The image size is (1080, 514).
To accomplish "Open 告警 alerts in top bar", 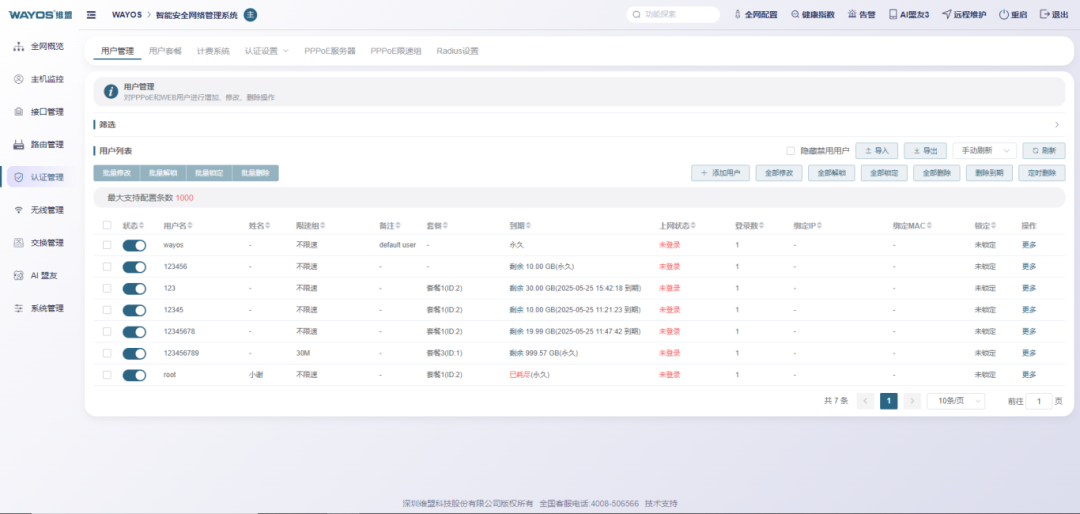I will pos(862,14).
